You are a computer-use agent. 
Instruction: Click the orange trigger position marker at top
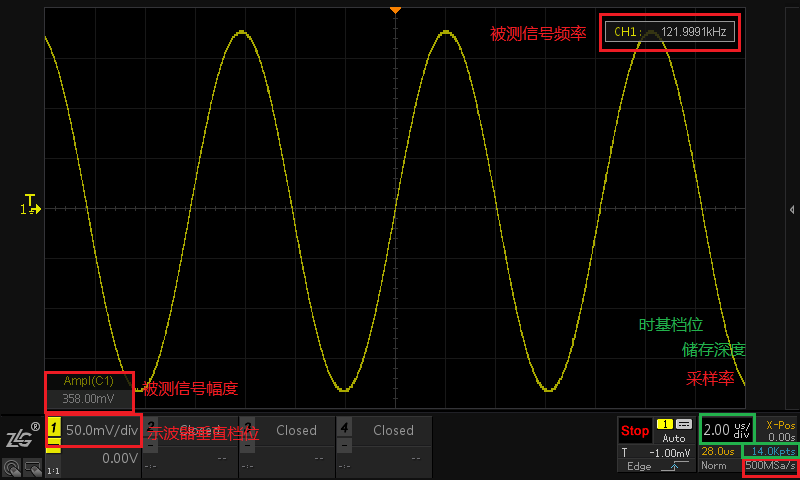click(395, 10)
